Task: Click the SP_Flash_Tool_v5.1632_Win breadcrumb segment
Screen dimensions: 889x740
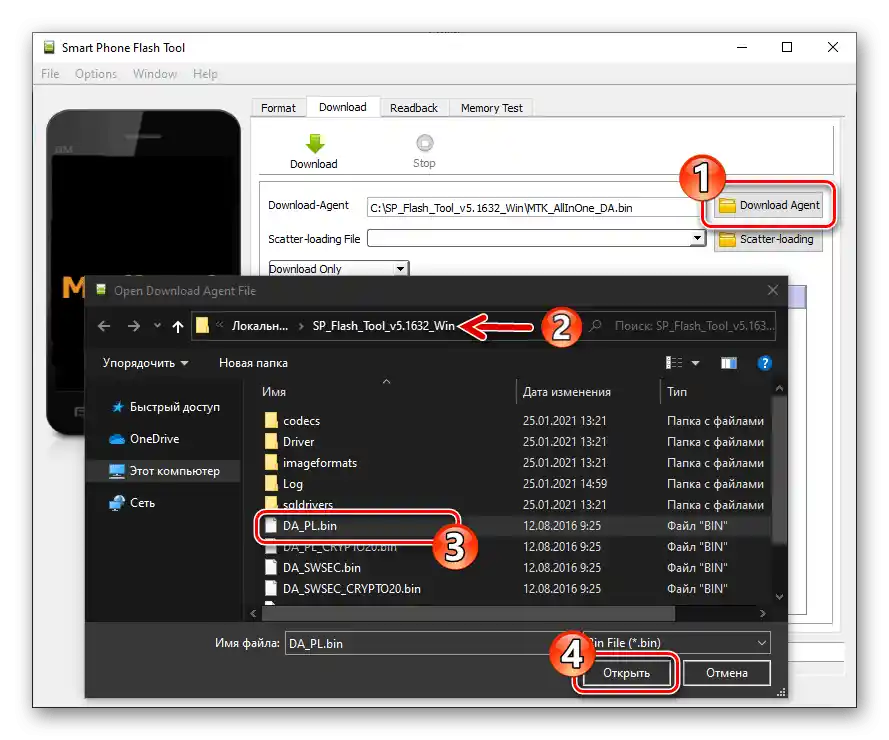Action: point(383,326)
